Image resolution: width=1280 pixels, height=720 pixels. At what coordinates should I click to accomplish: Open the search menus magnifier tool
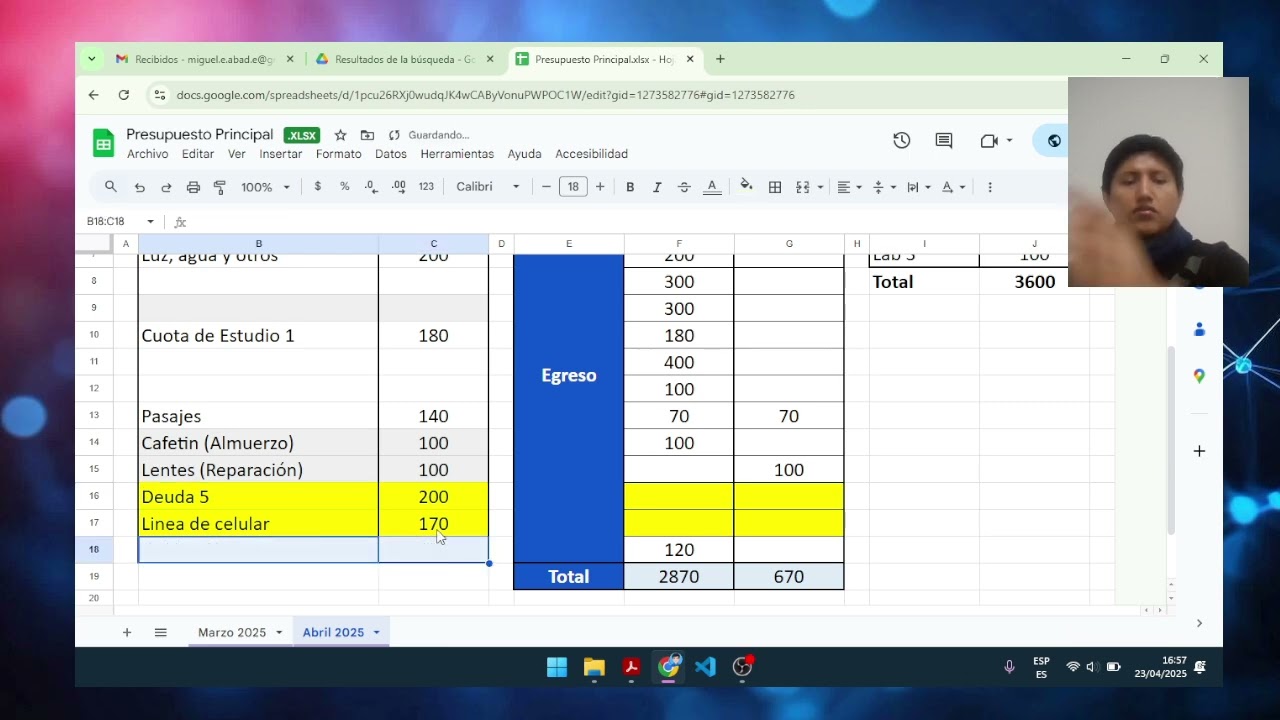point(111,187)
